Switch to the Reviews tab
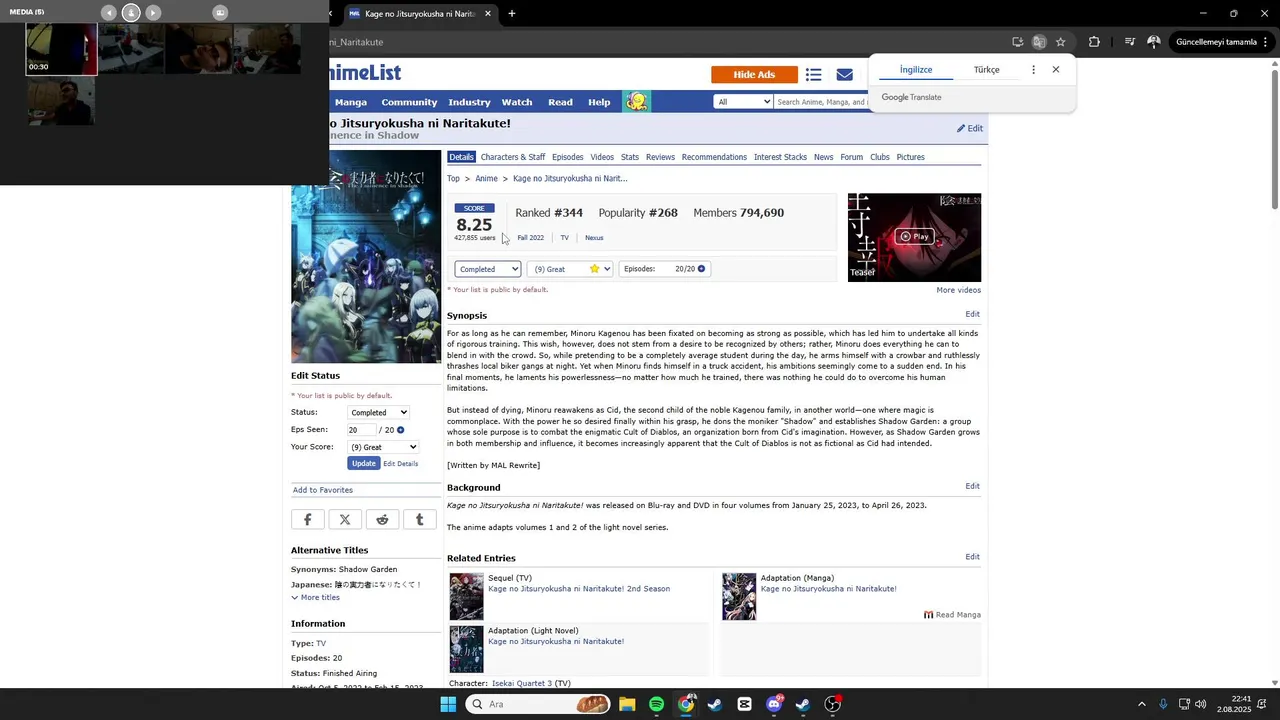This screenshot has height=720, width=1280. (660, 157)
